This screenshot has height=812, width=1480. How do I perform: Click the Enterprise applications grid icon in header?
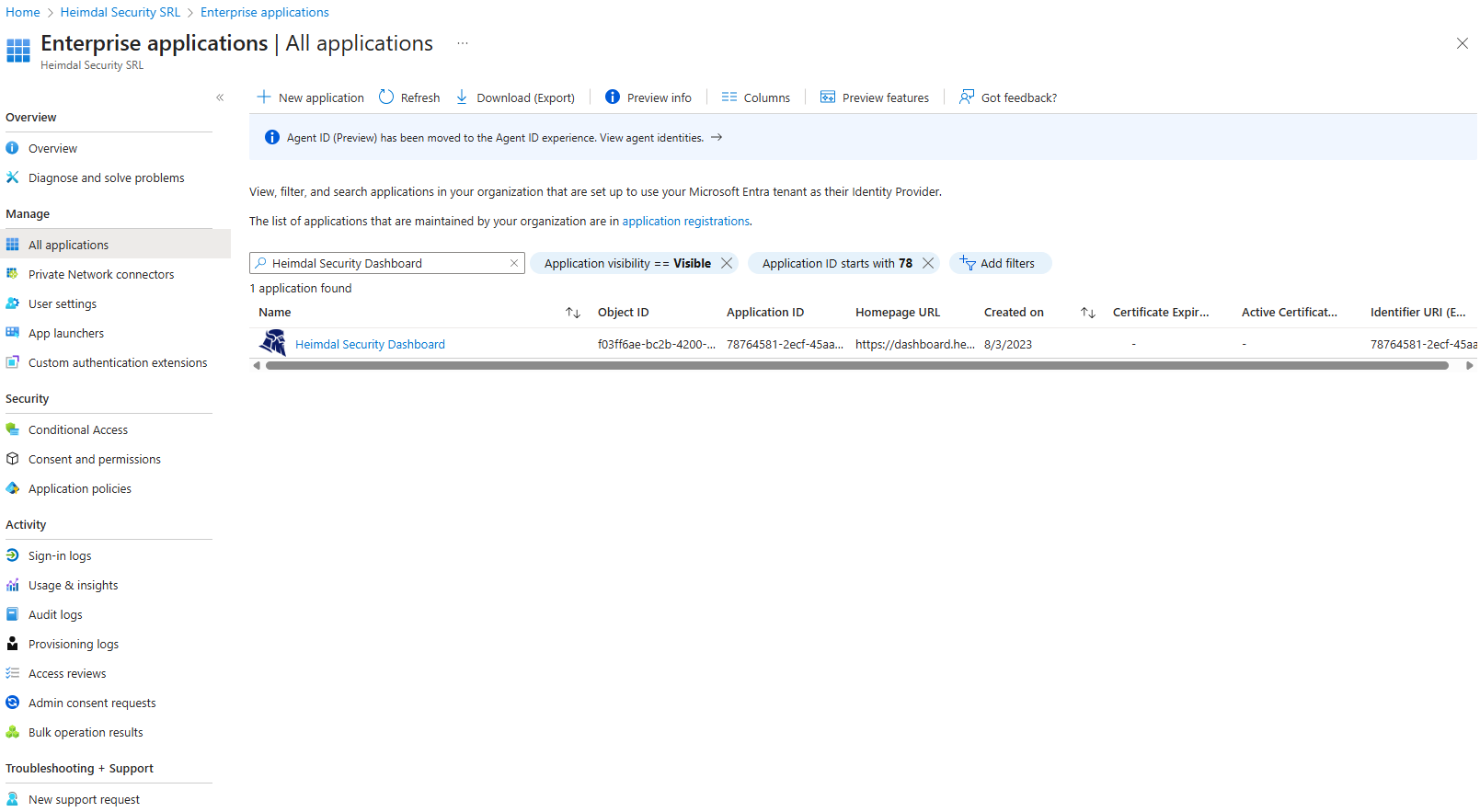[x=18, y=51]
